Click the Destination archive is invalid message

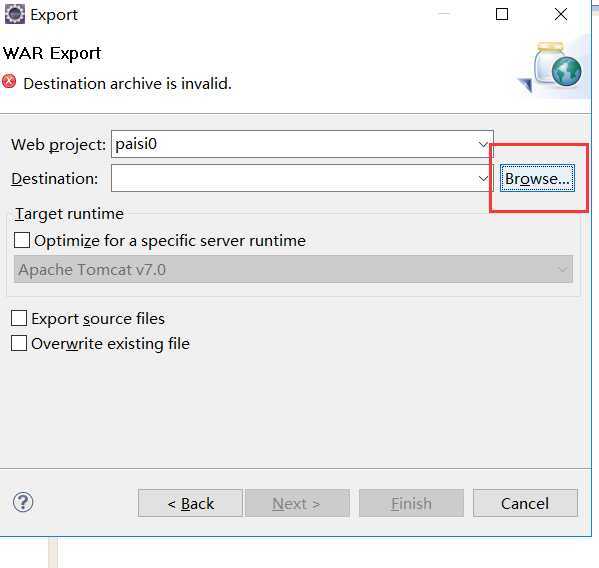coord(128,84)
